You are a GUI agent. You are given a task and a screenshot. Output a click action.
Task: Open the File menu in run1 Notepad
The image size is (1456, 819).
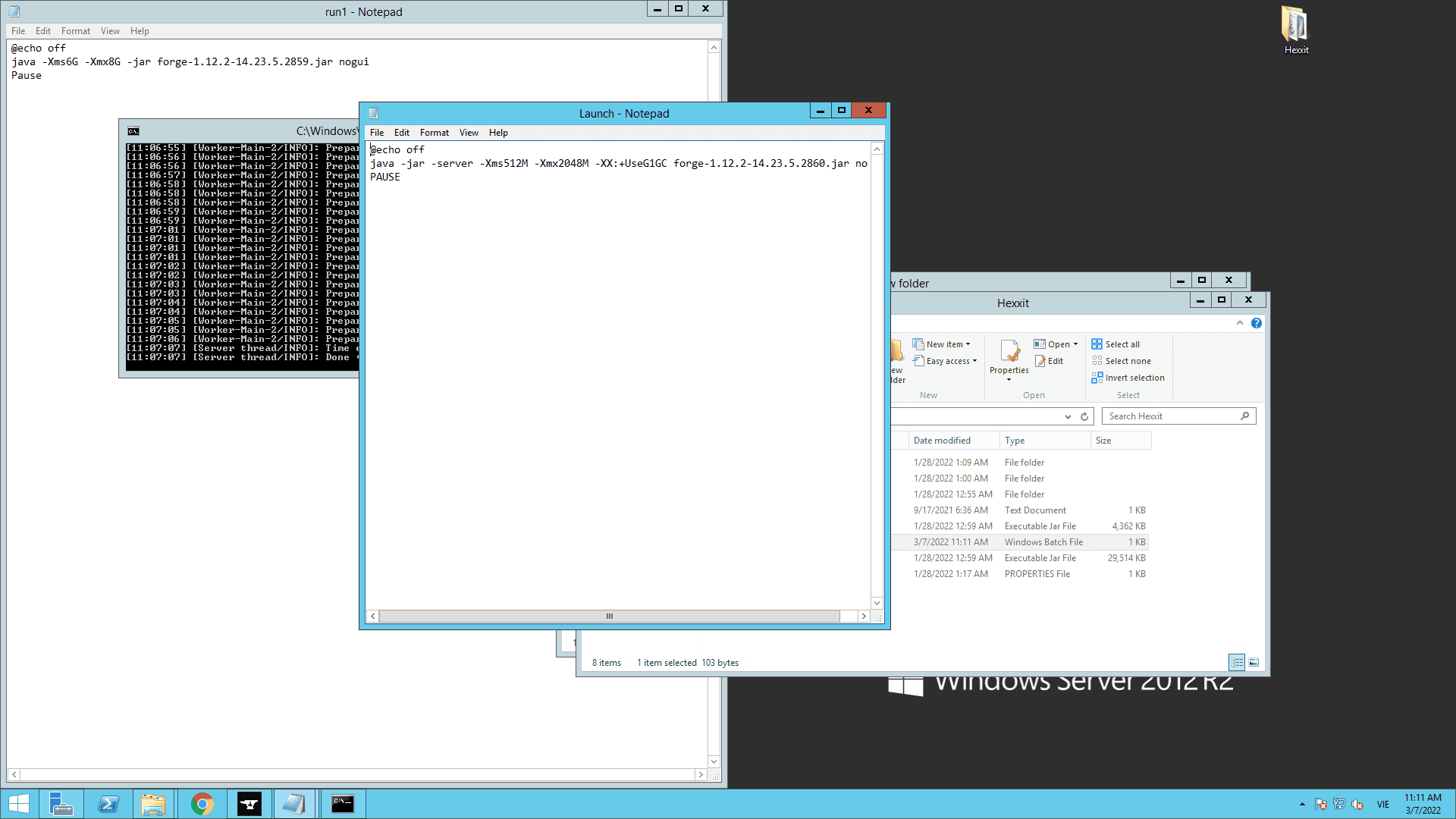point(18,31)
